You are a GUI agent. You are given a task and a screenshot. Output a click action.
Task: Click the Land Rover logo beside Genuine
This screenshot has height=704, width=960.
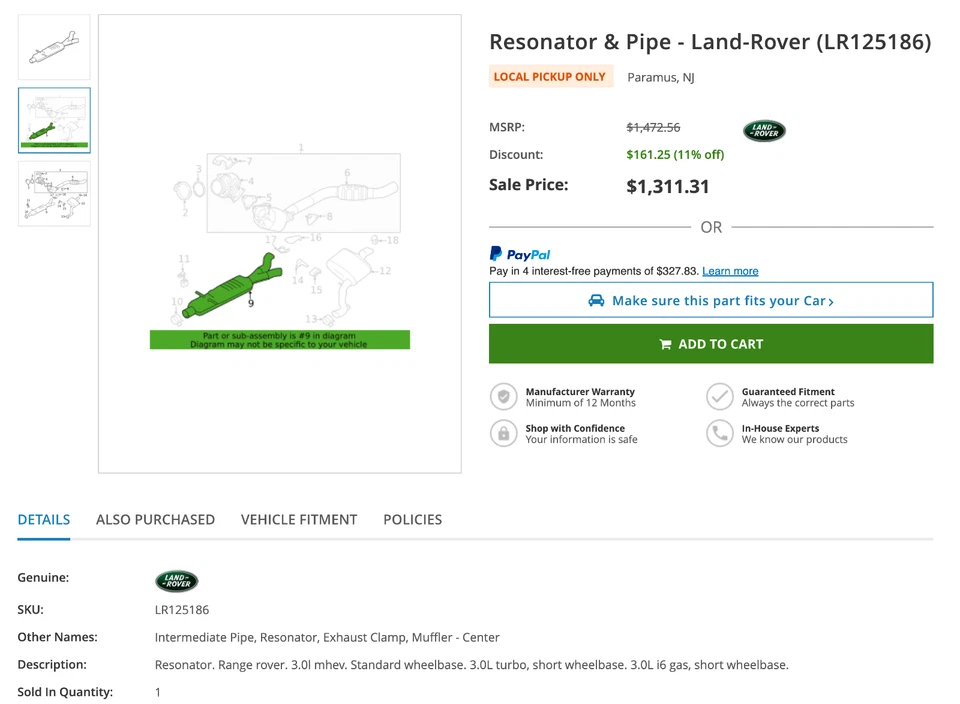pos(176,581)
